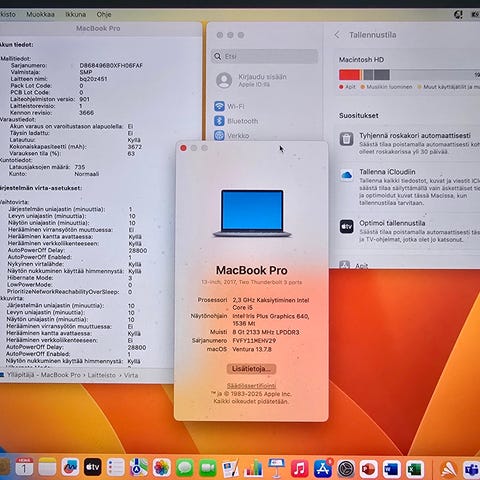Click battery Sarjanumero D868496B0XFH06FAF
The image size is (480, 480).
111,65
